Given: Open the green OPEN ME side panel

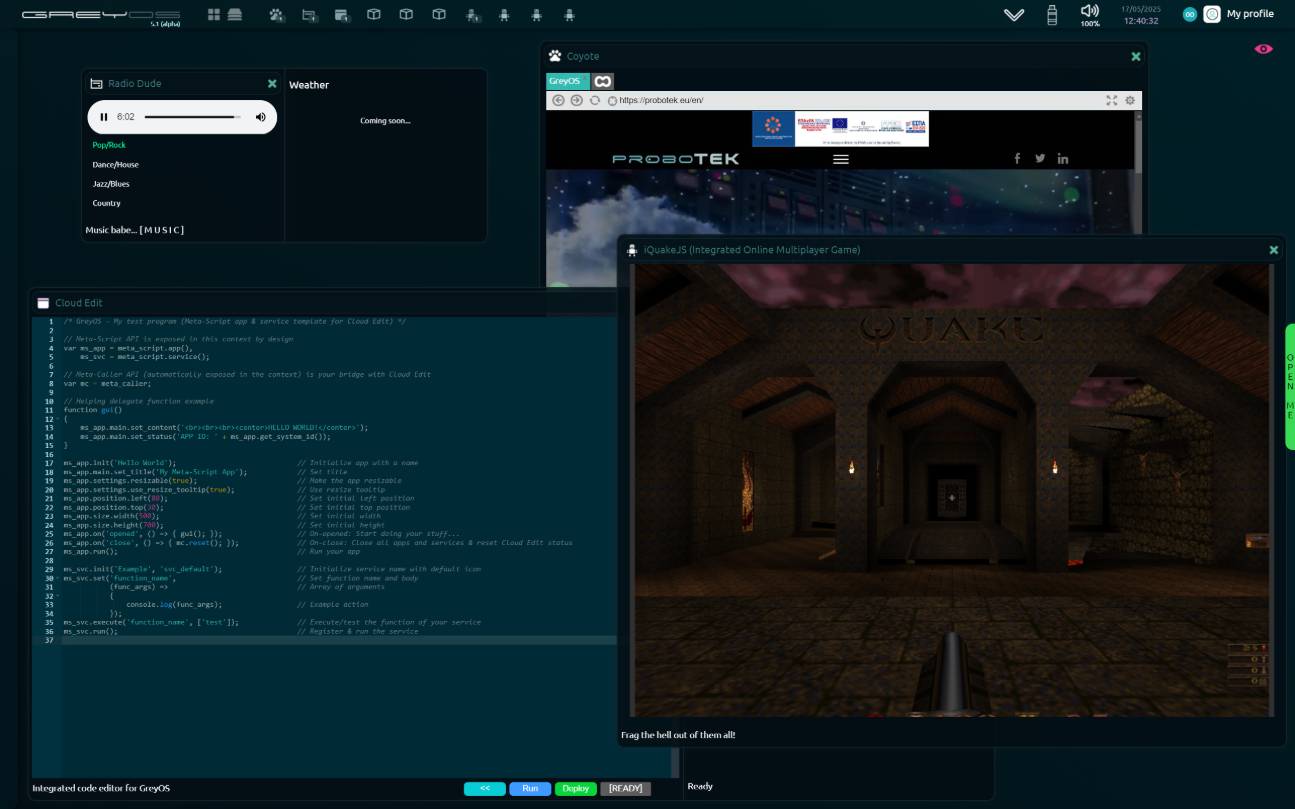Looking at the screenshot, I should point(1290,386).
